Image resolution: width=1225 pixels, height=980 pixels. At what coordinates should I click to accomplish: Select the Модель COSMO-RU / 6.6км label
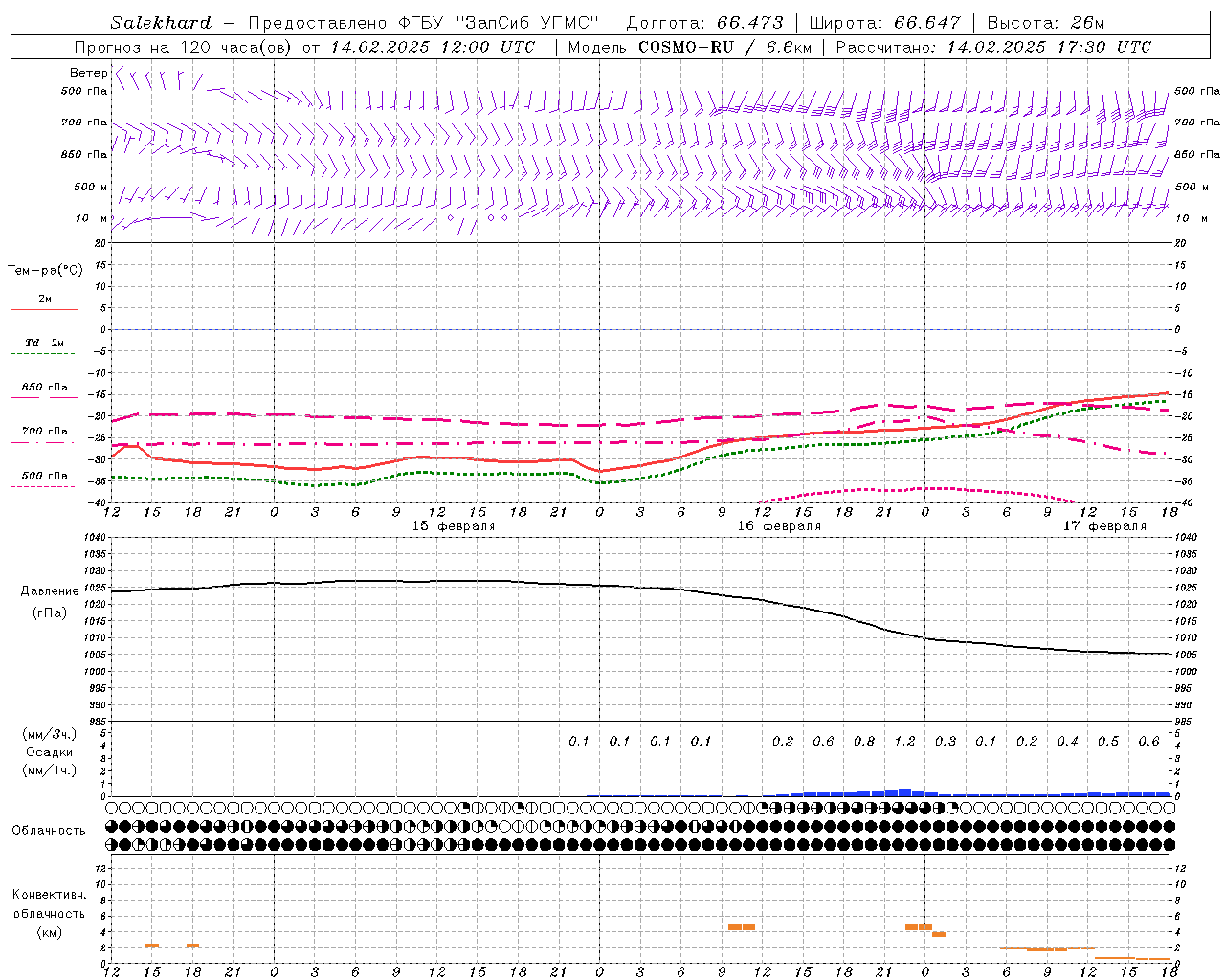(689, 47)
